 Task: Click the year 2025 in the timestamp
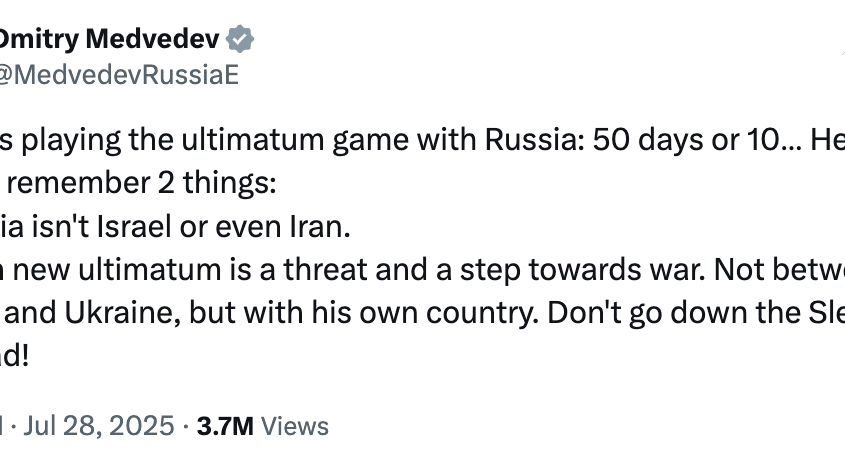pyautogui.click(x=142, y=426)
